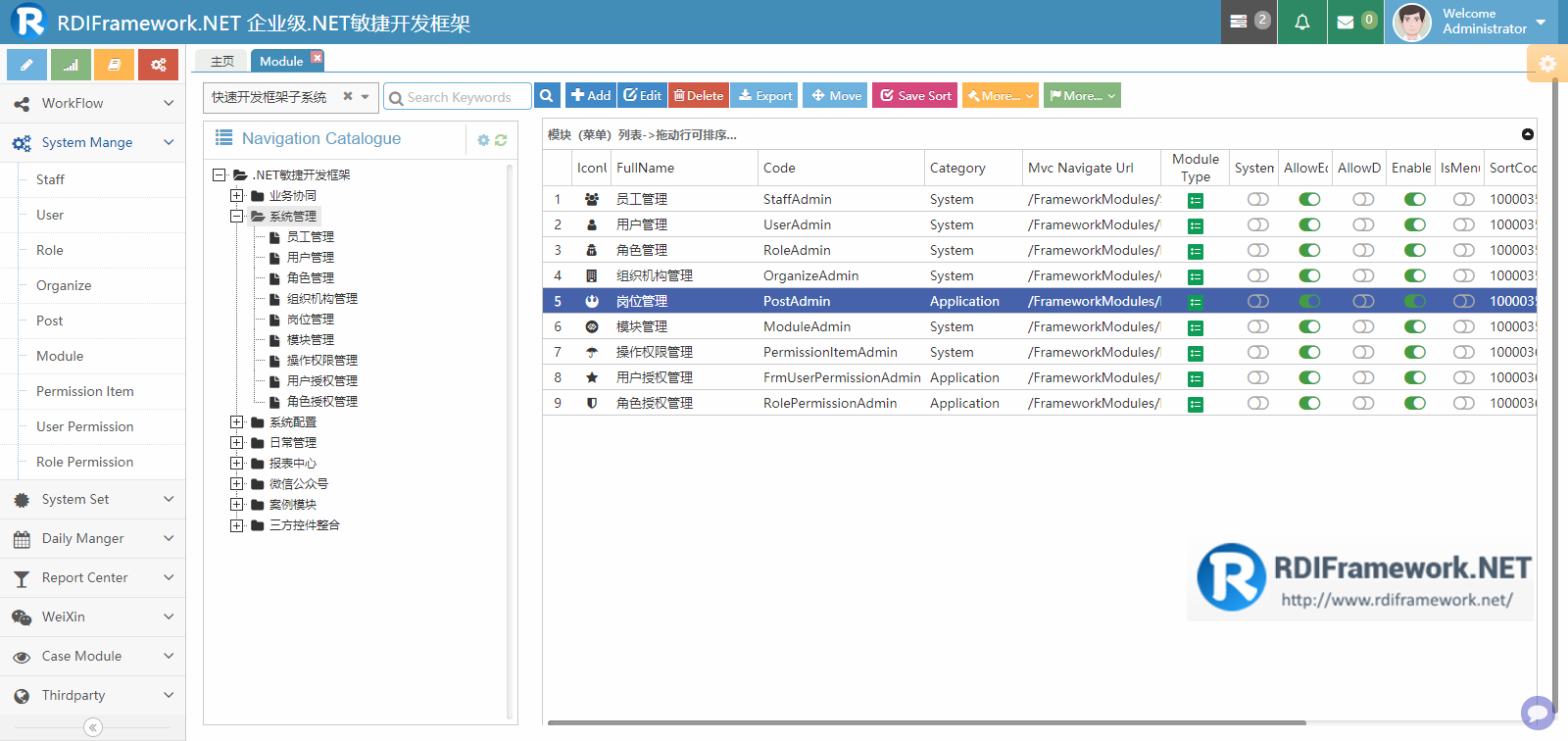Toggle AllowEdit switch for FrmUserPermissionAdmin row
This screenshot has width=1568, height=741.
1309,377
